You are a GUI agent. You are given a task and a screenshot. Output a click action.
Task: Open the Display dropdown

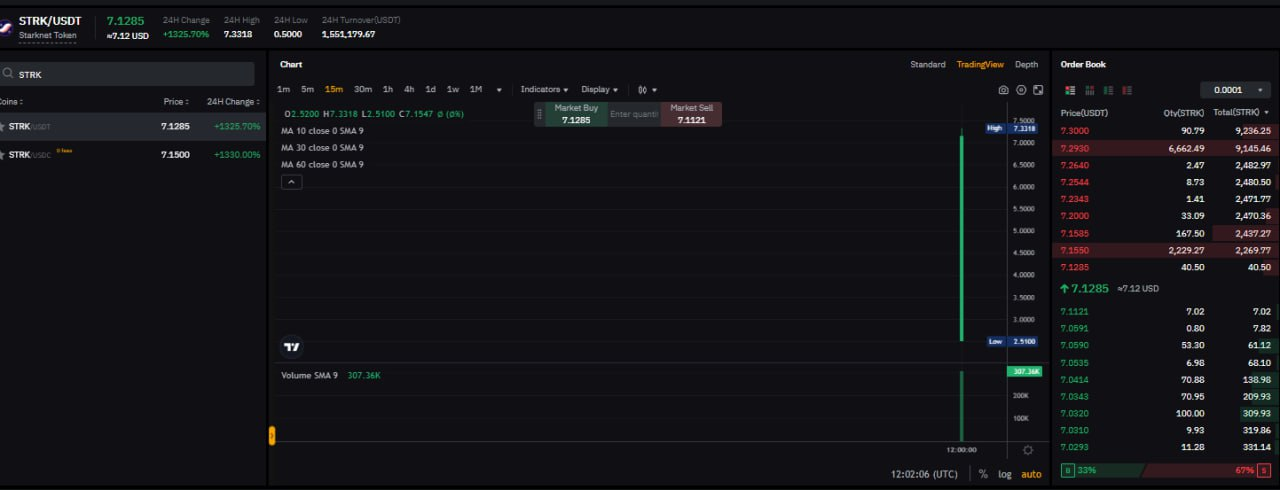(600, 90)
